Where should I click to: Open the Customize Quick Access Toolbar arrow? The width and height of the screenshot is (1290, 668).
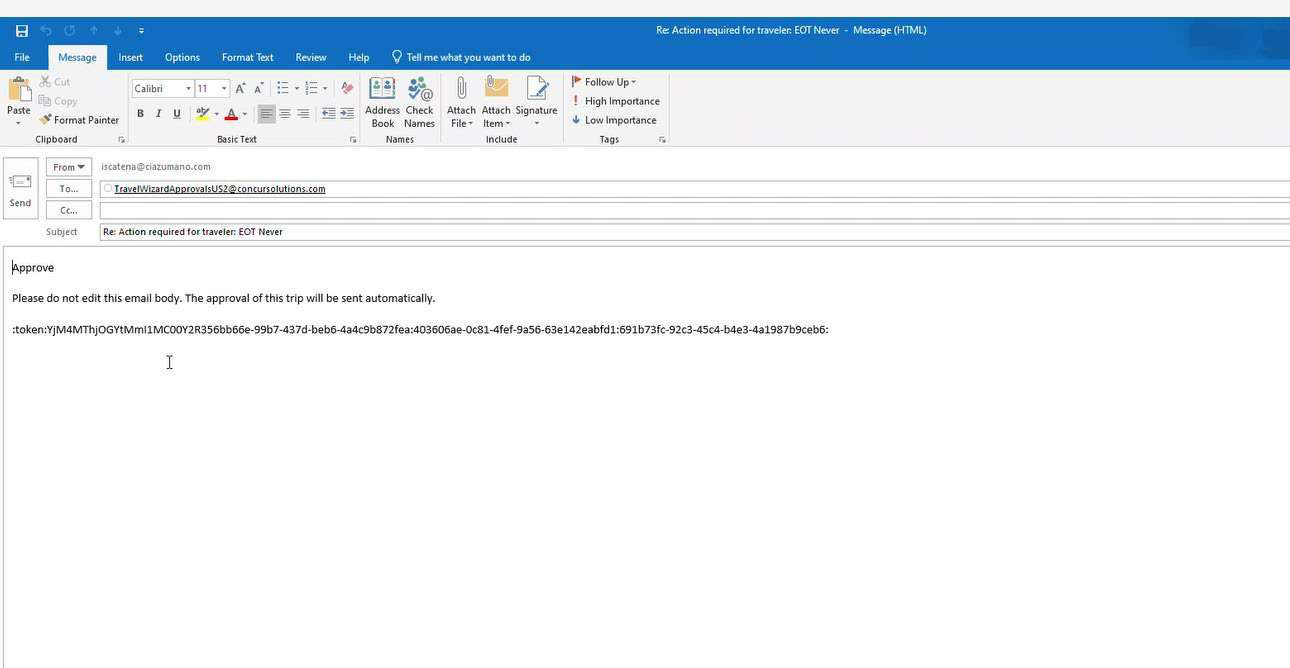coord(141,31)
